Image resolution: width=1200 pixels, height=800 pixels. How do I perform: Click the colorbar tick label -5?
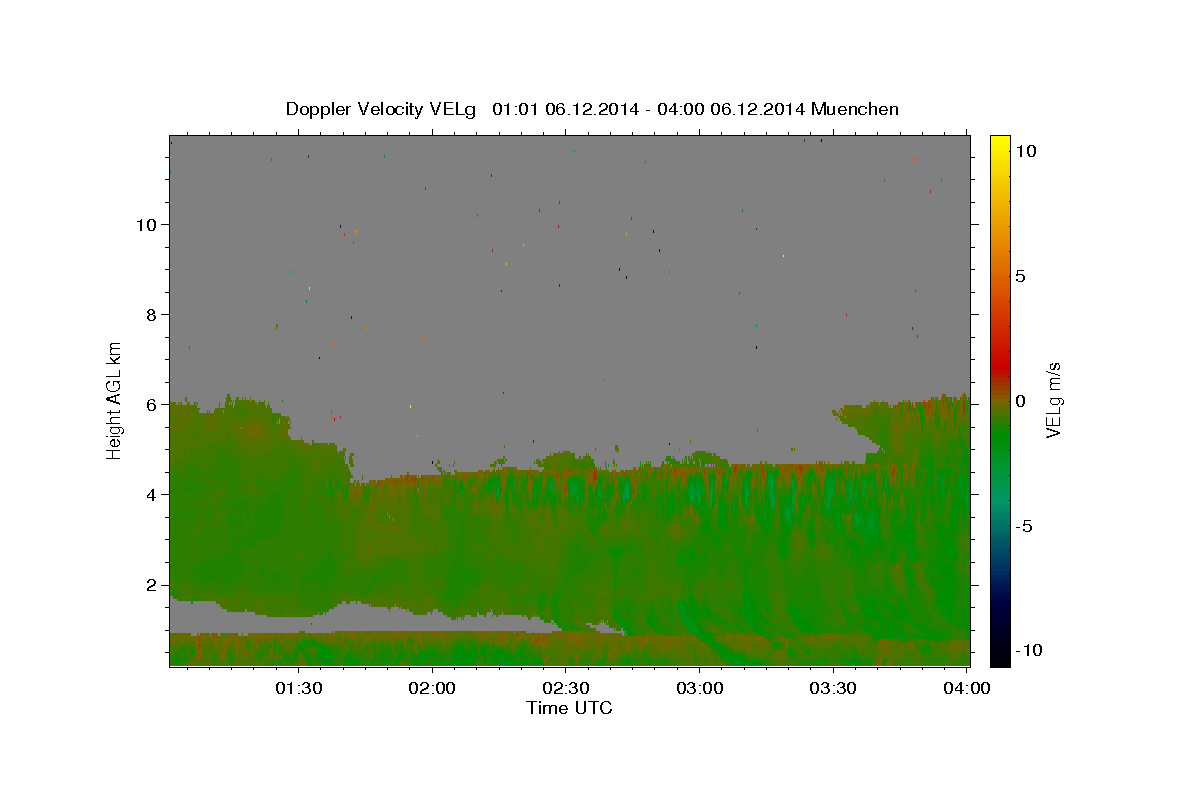pos(1025,526)
